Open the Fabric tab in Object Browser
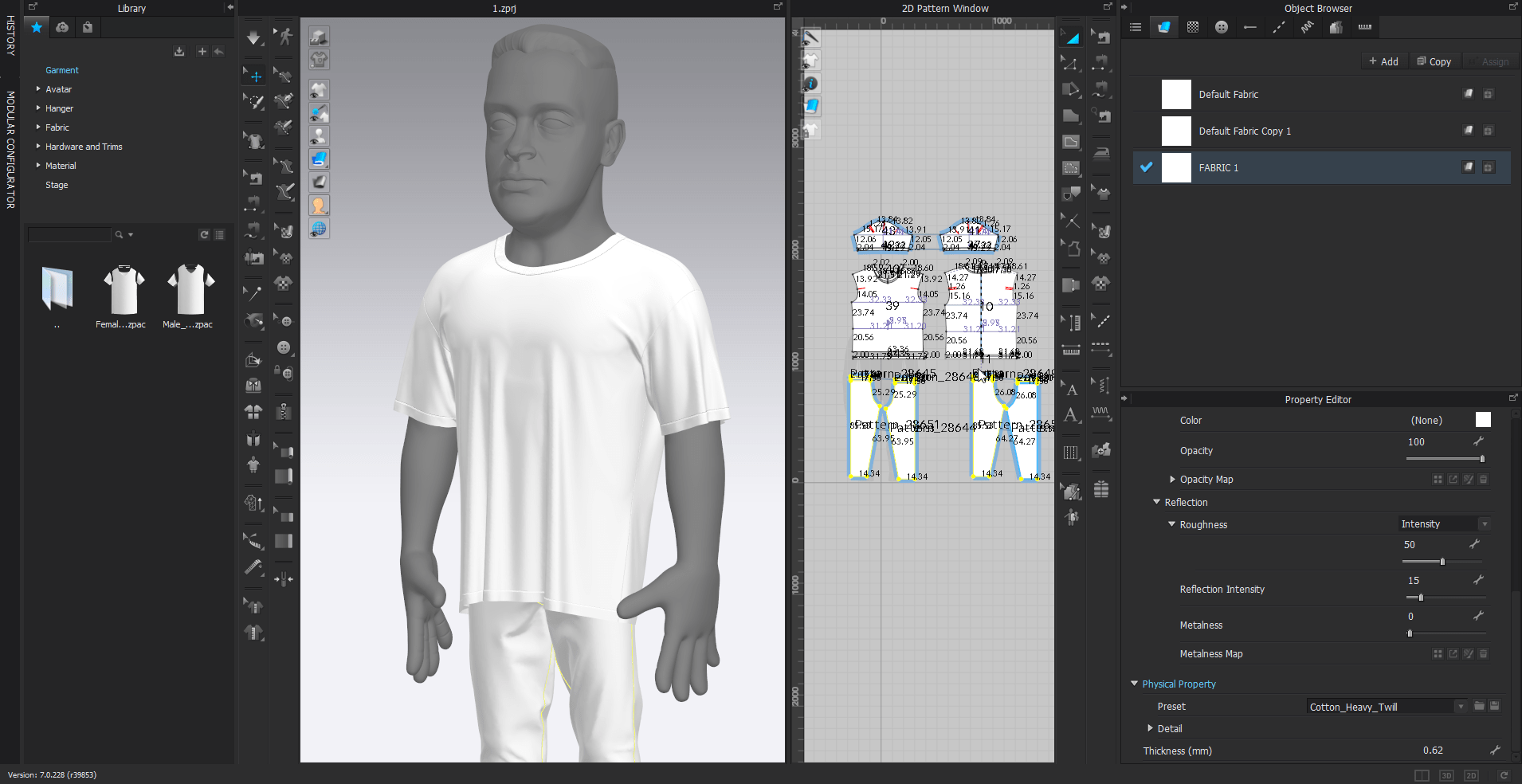The width and height of the screenshot is (1522, 784). (x=1164, y=27)
